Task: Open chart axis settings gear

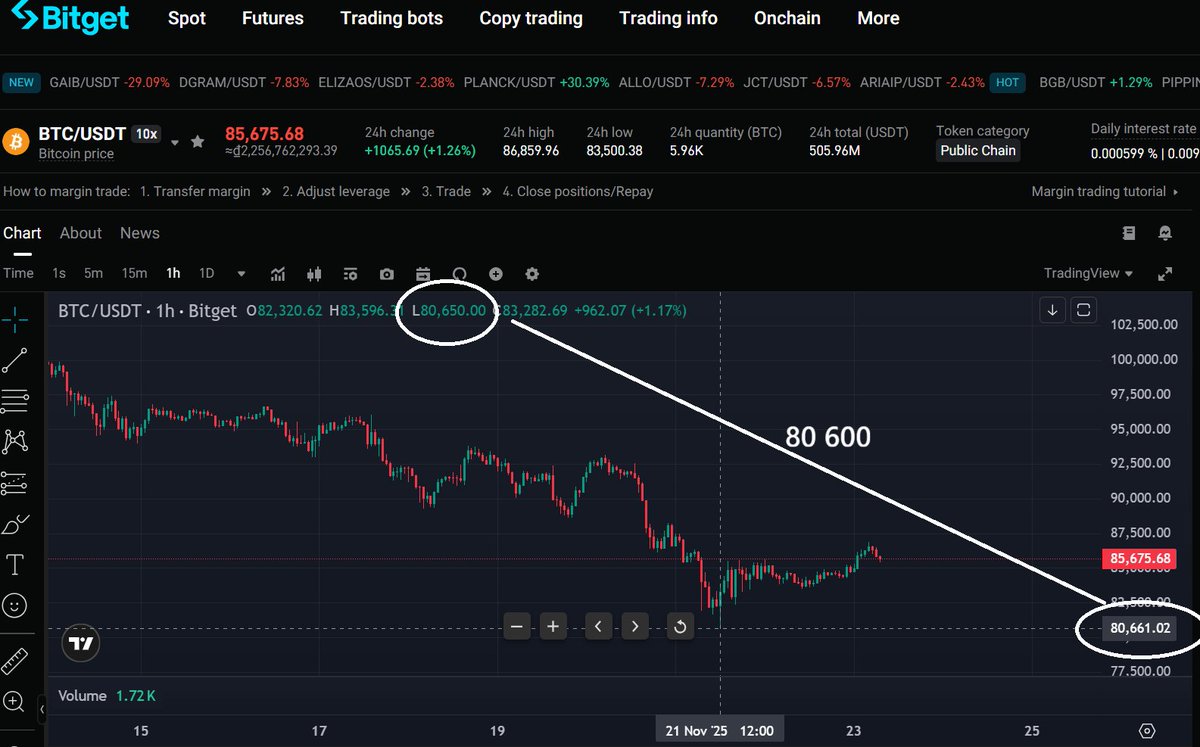Action: (1147, 731)
